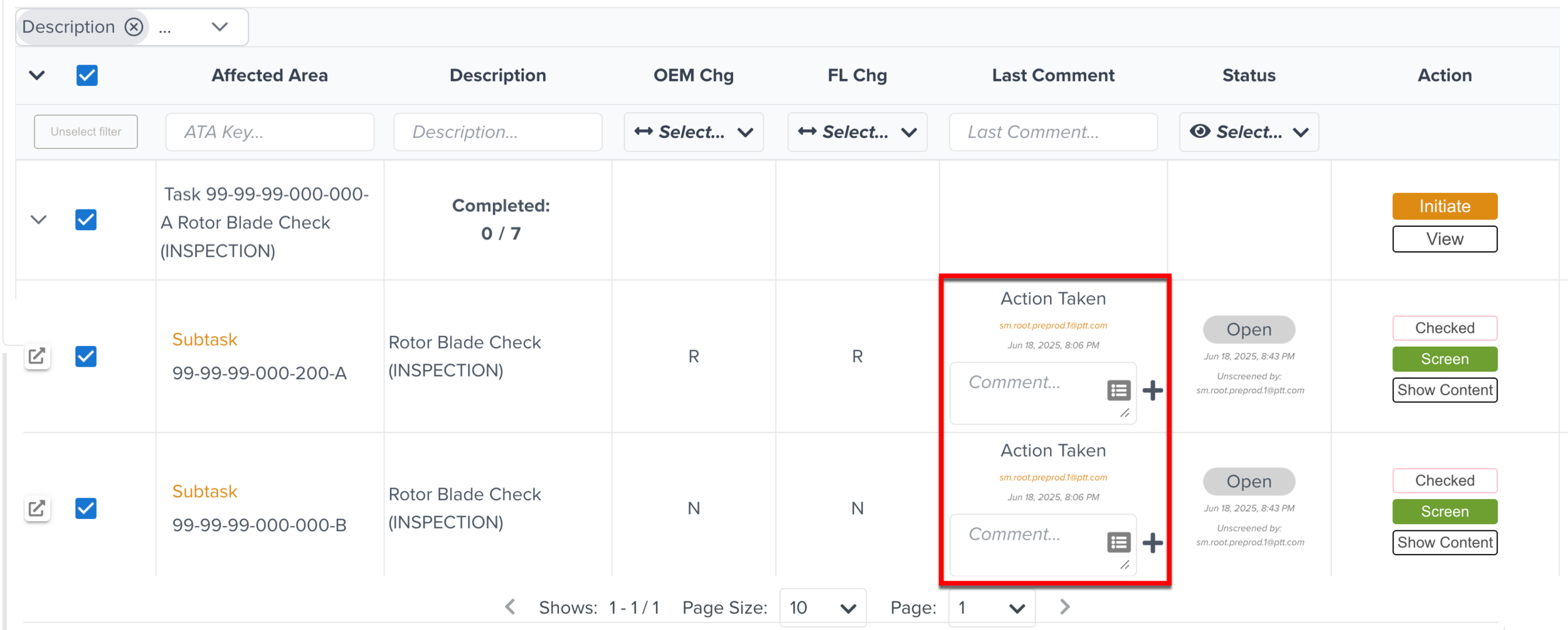The height and width of the screenshot is (630, 1568).
Task: Toggle the select-all checkbox in table header
Action: [x=87, y=75]
